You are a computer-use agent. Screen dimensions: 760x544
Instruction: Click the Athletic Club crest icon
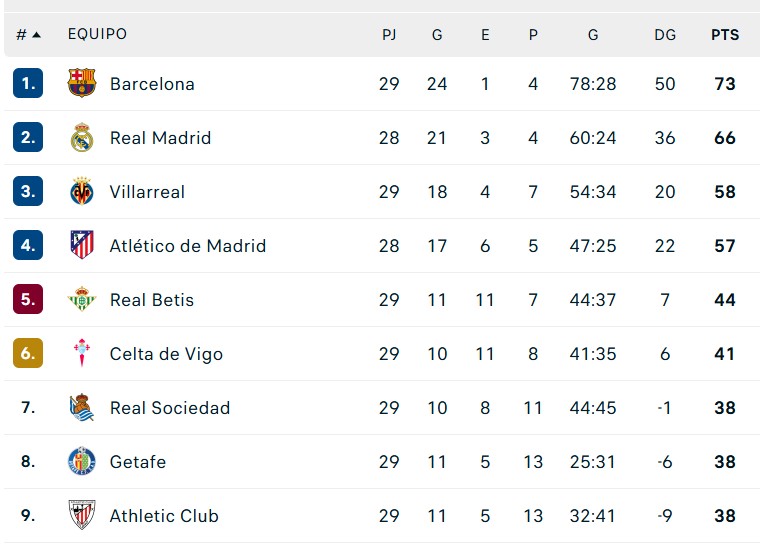(82, 516)
